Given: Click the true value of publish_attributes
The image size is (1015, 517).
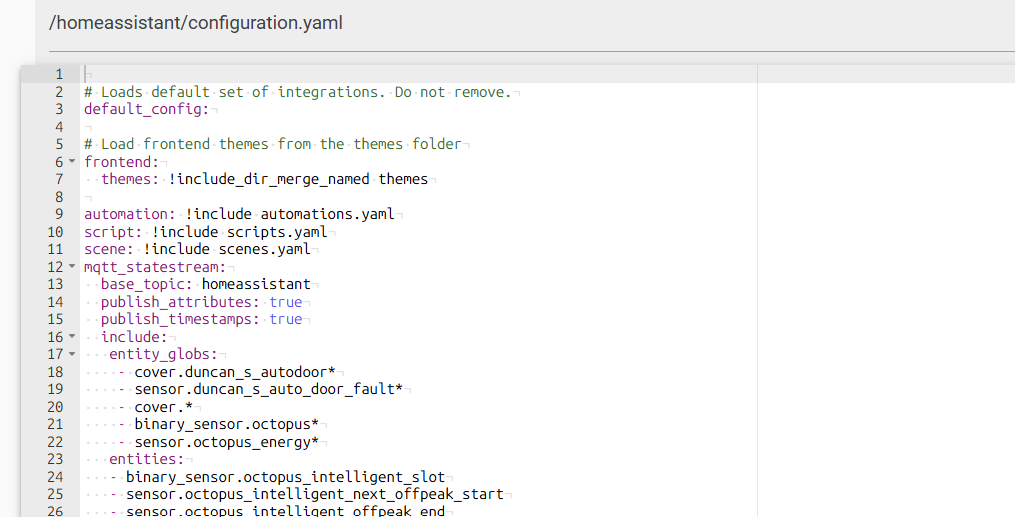Looking at the screenshot, I should [x=285, y=302].
